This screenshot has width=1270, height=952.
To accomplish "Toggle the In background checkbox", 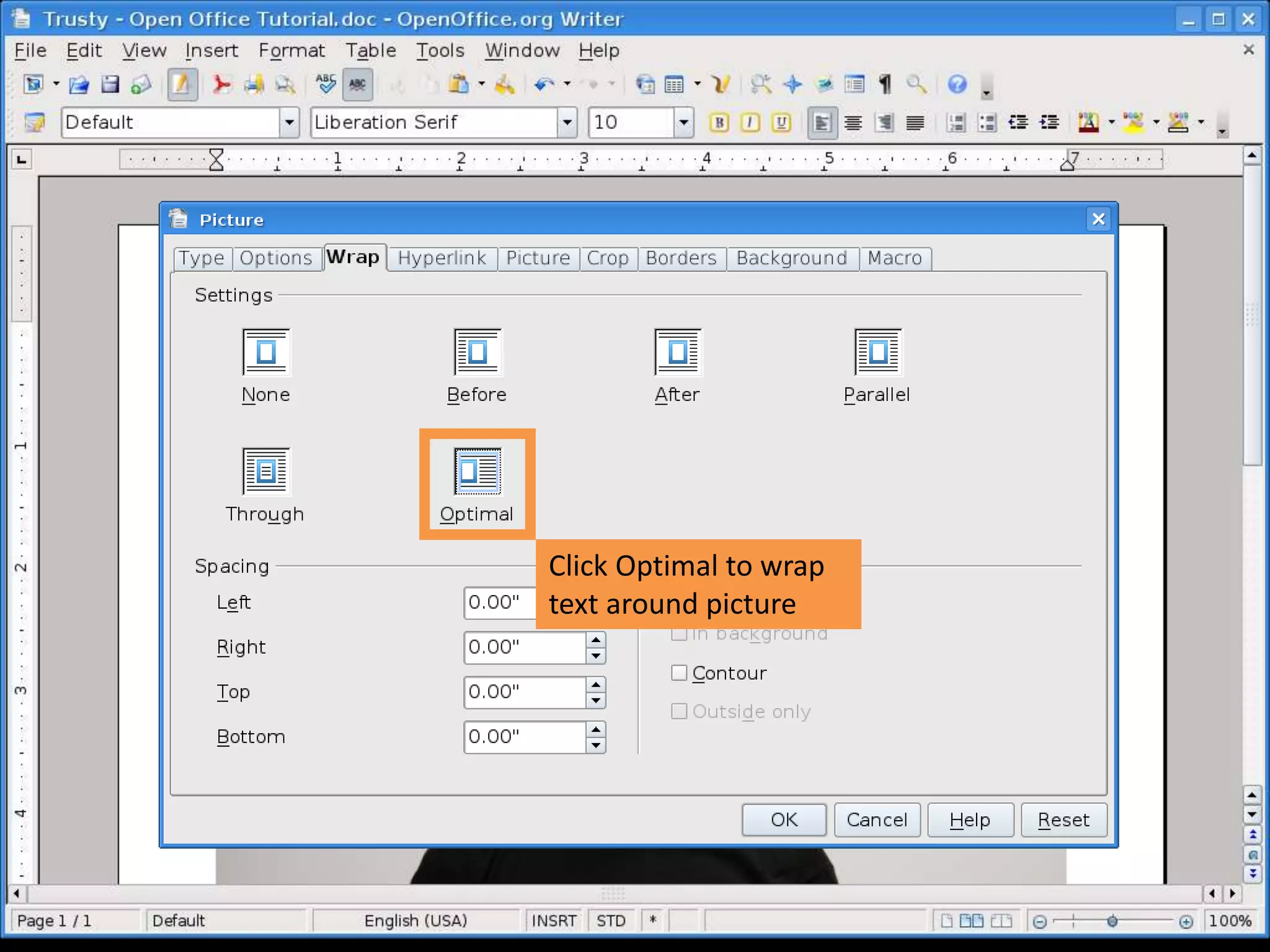I will tap(680, 635).
